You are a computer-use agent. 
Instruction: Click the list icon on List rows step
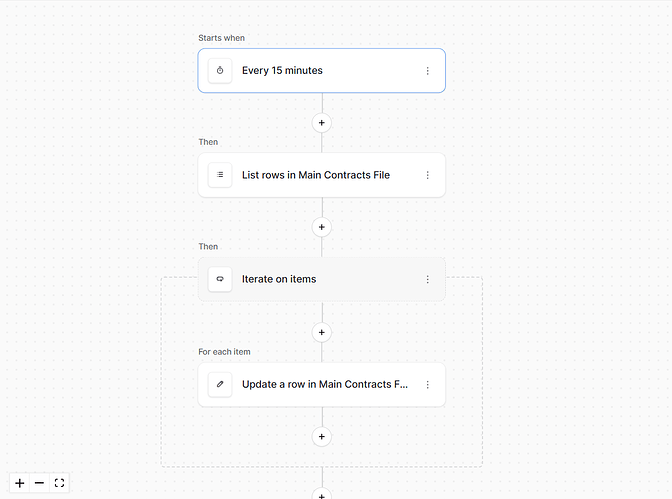pyautogui.click(x=220, y=175)
